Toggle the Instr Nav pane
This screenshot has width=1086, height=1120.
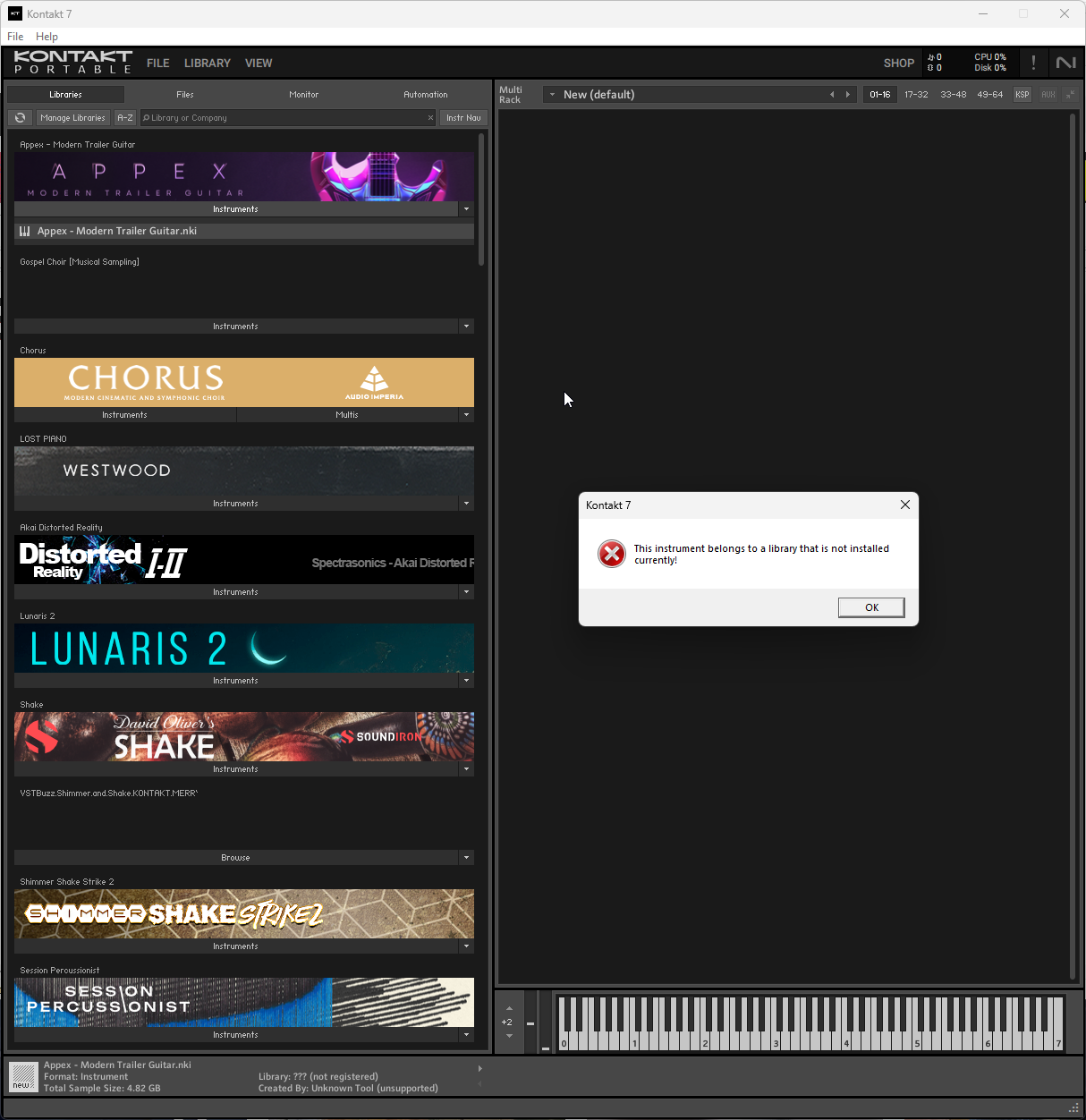[x=463, y=117]
